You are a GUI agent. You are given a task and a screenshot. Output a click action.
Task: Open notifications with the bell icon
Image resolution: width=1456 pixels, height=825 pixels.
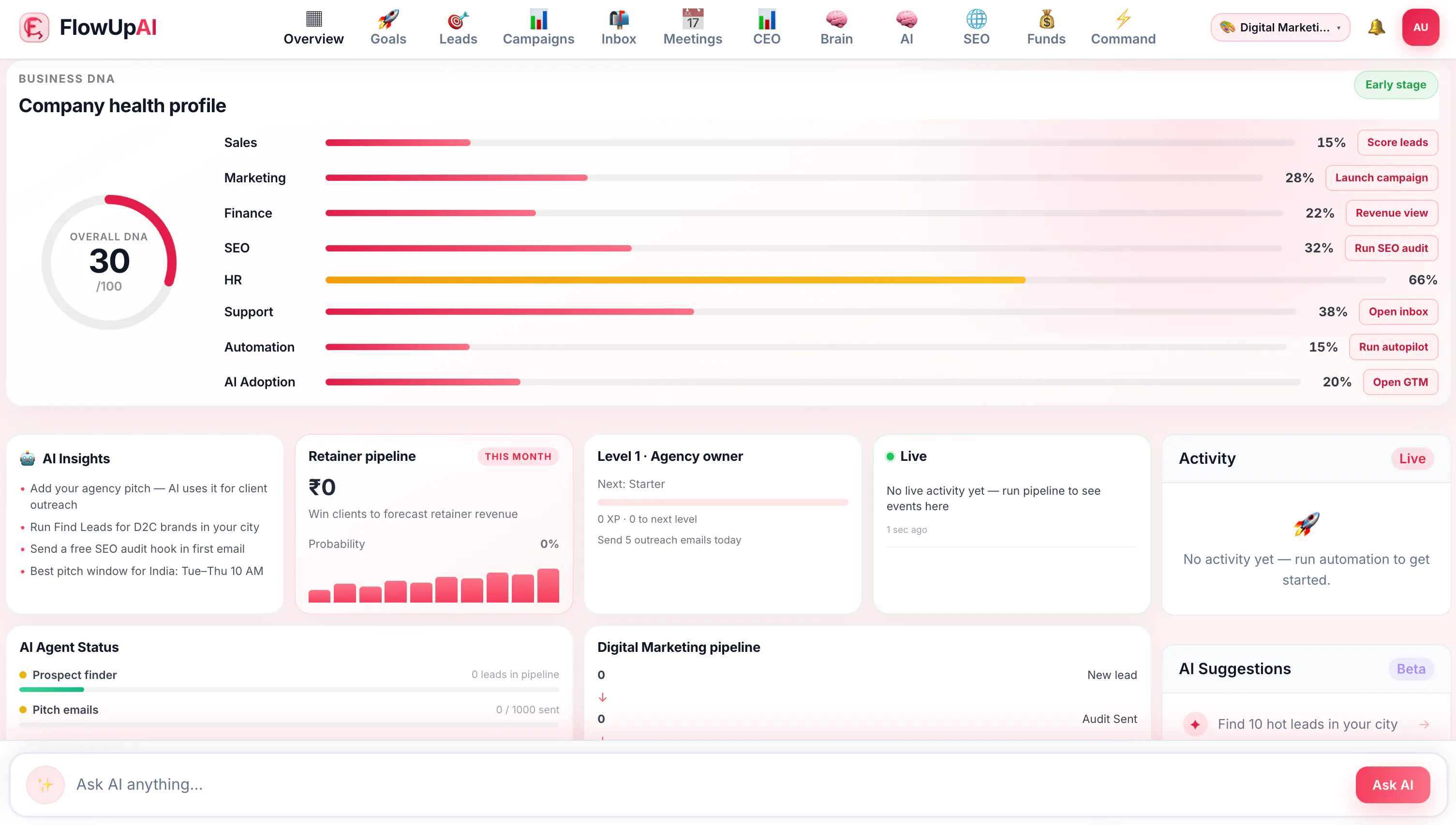click(x=1376, y=27)
